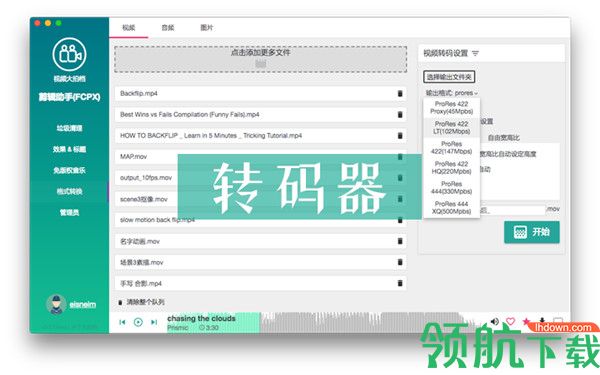The height and width of the screenshot is (375, 600).
Task: Switch to the 音频 tab
Action: point(168,28)
